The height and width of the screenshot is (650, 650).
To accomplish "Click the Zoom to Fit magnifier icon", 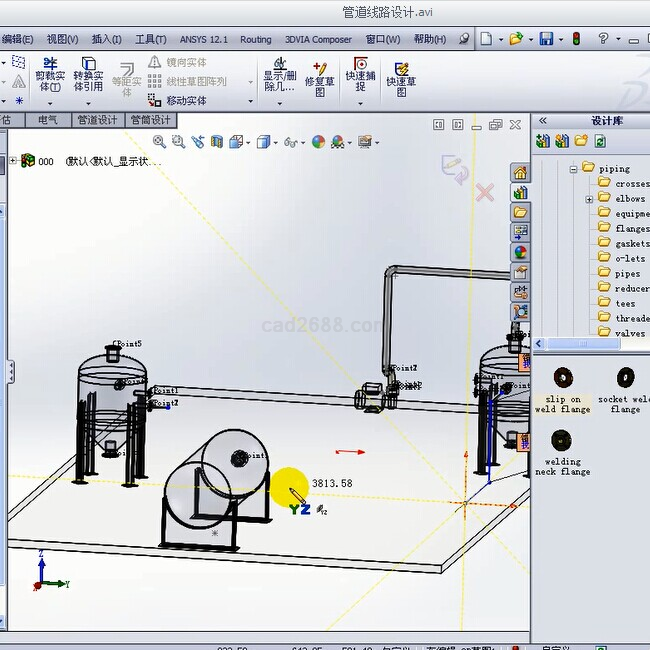I will (160, 142).
